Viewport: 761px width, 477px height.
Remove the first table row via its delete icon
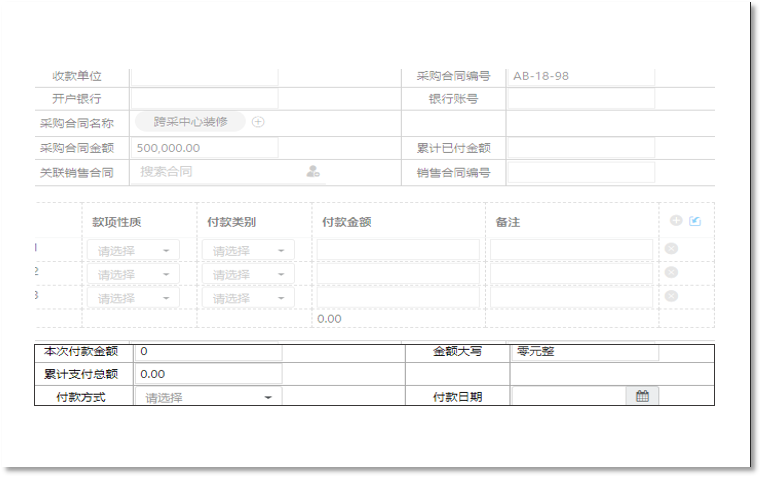point(671,249)
